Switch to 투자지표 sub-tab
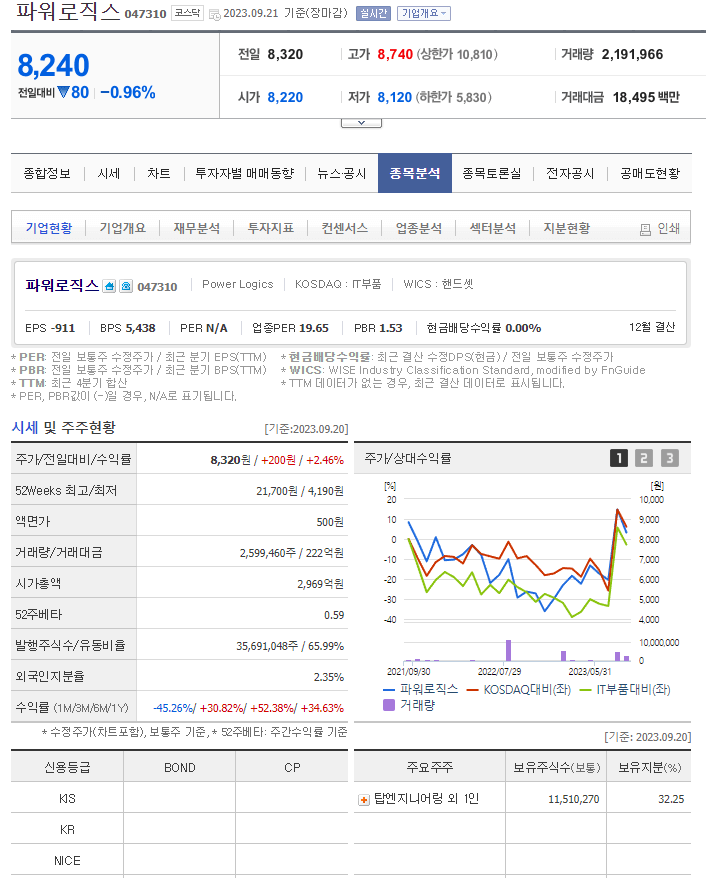 pyautogui.click(x=270, y=228)
